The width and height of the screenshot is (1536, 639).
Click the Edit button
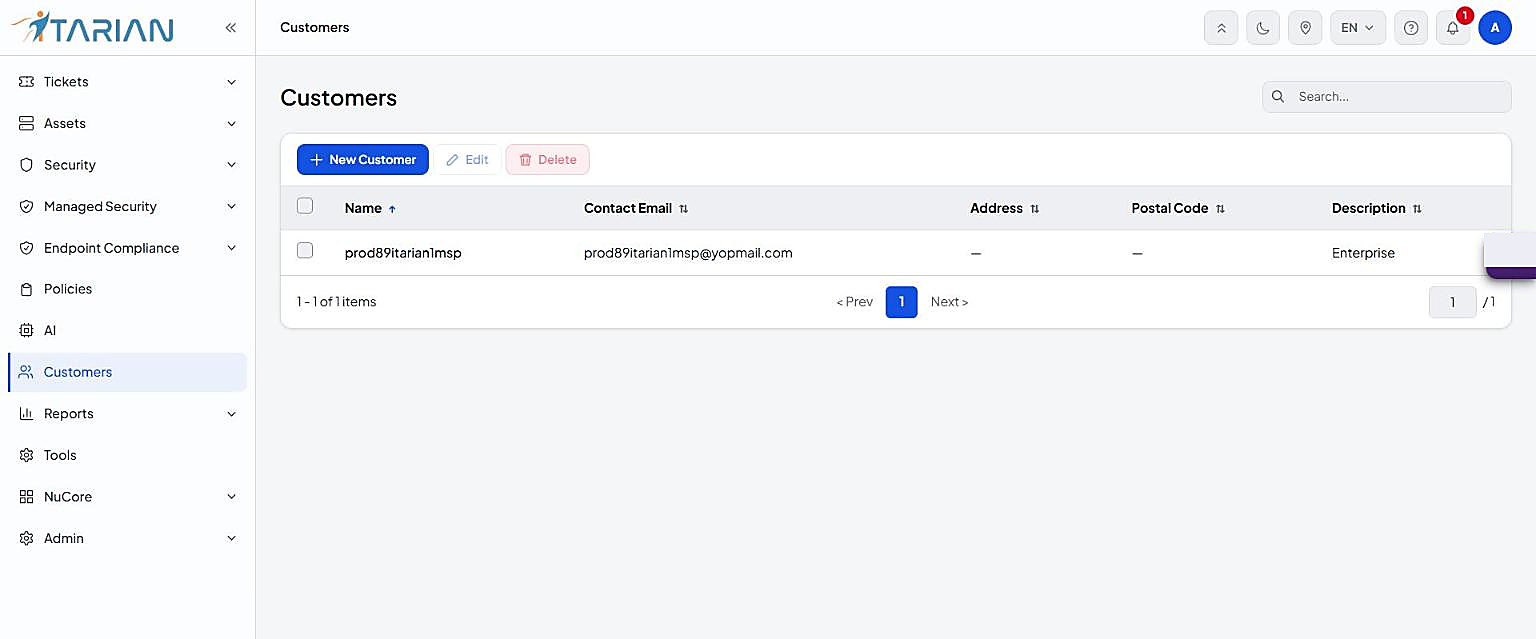click(x=467, y=160)
